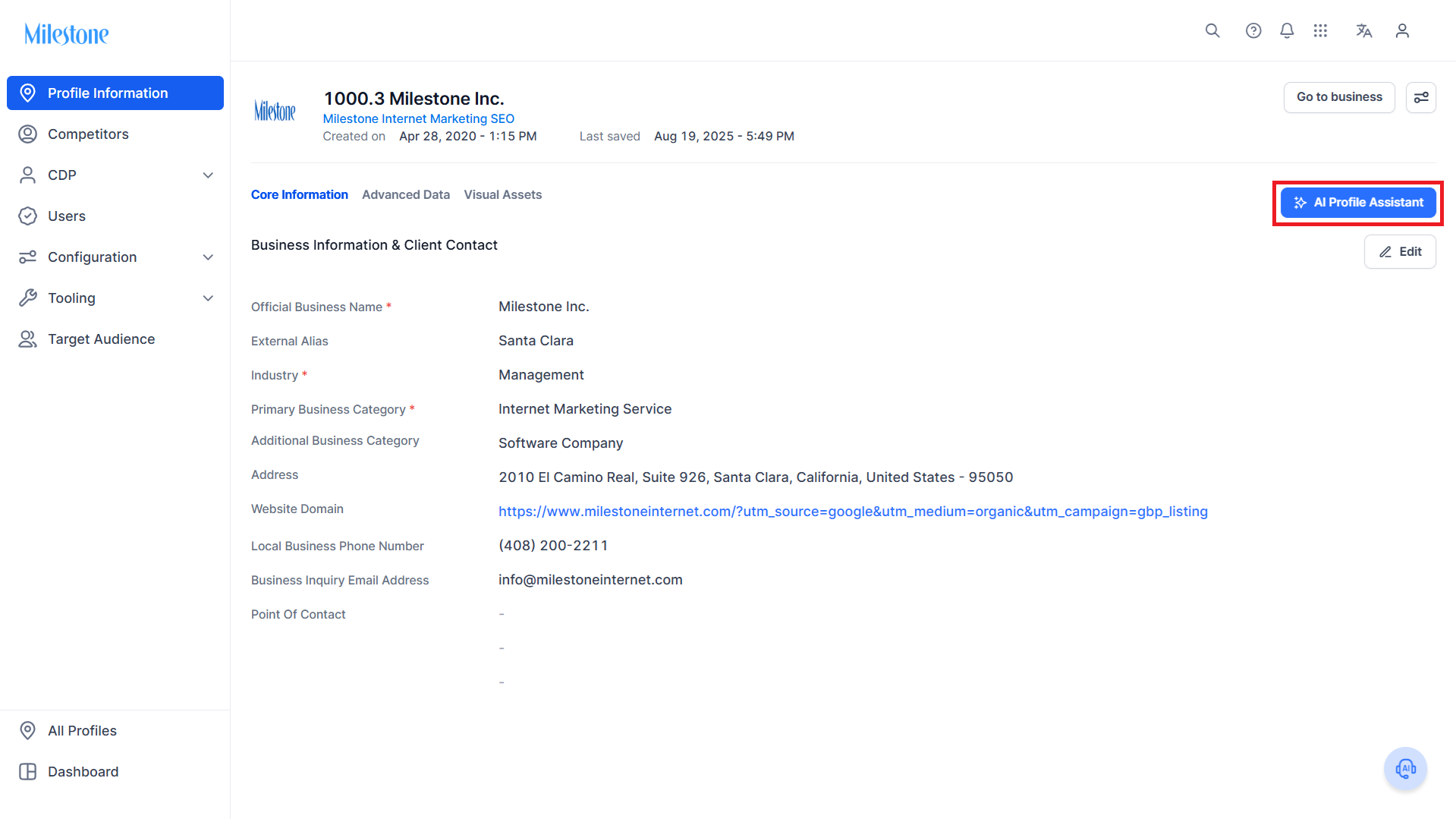Open the Dashboard page

[x=115, y=772]
